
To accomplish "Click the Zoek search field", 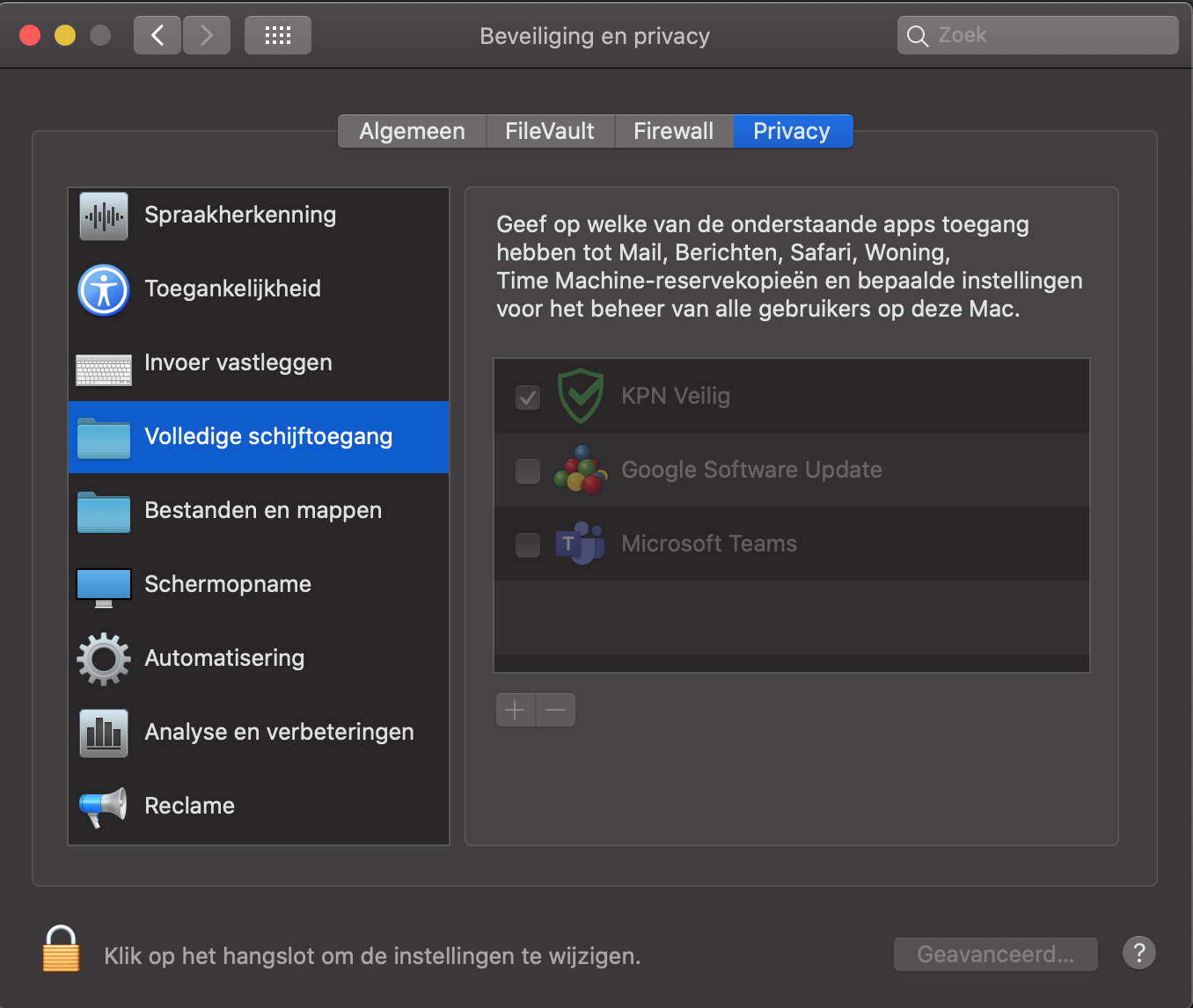I will pos(1038,35).
